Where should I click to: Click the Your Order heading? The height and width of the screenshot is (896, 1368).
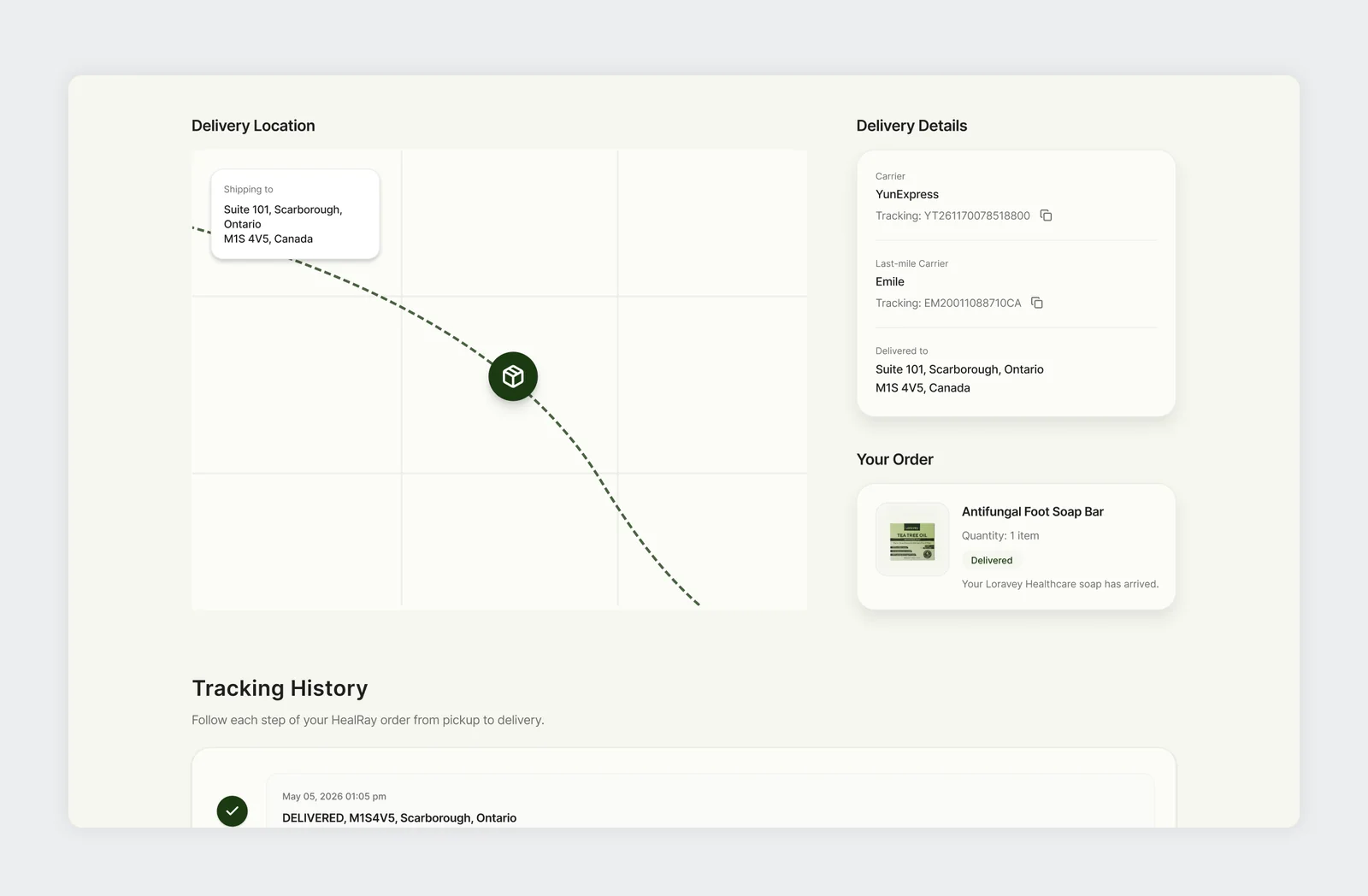point(895,459)
